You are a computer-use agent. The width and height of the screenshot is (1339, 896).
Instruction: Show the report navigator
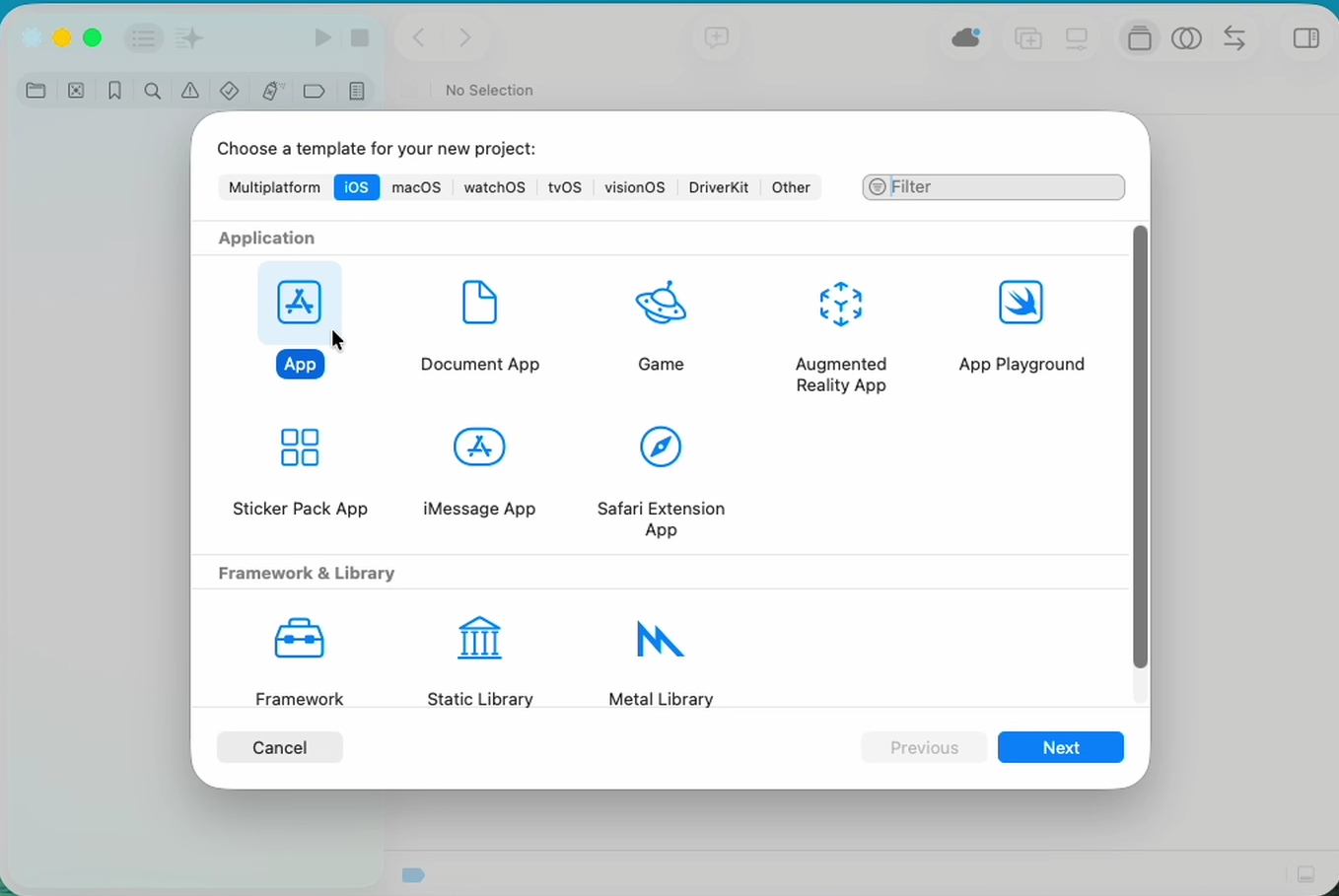[357, 91]
